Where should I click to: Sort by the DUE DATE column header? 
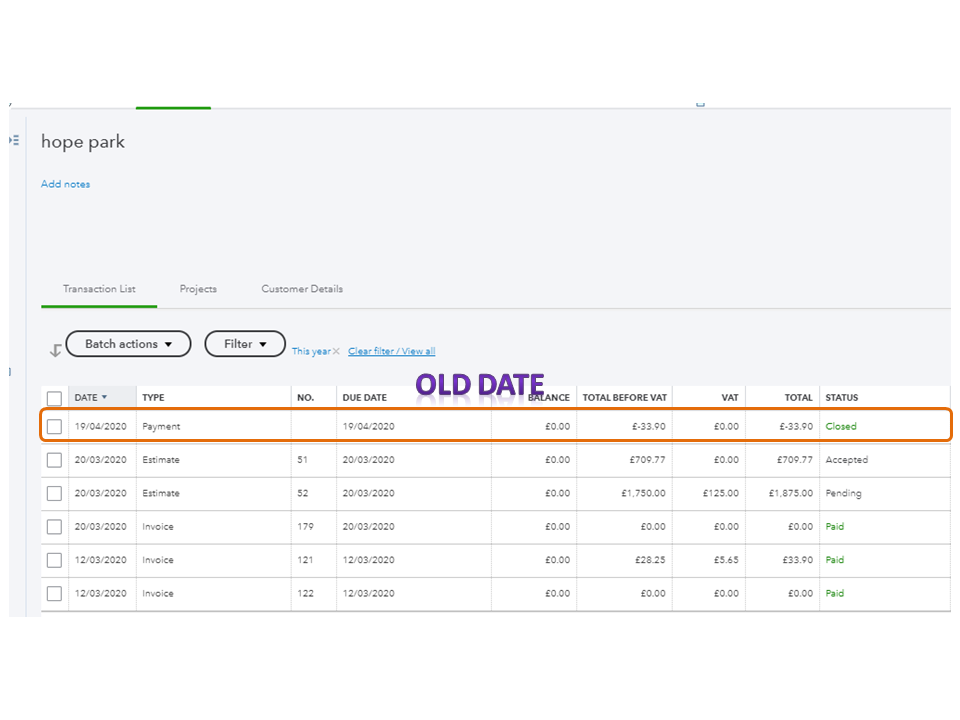[x=364, y=398]
